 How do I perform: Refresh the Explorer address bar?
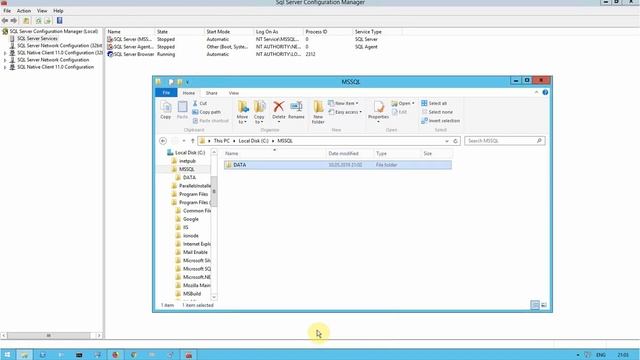(456, 141)
